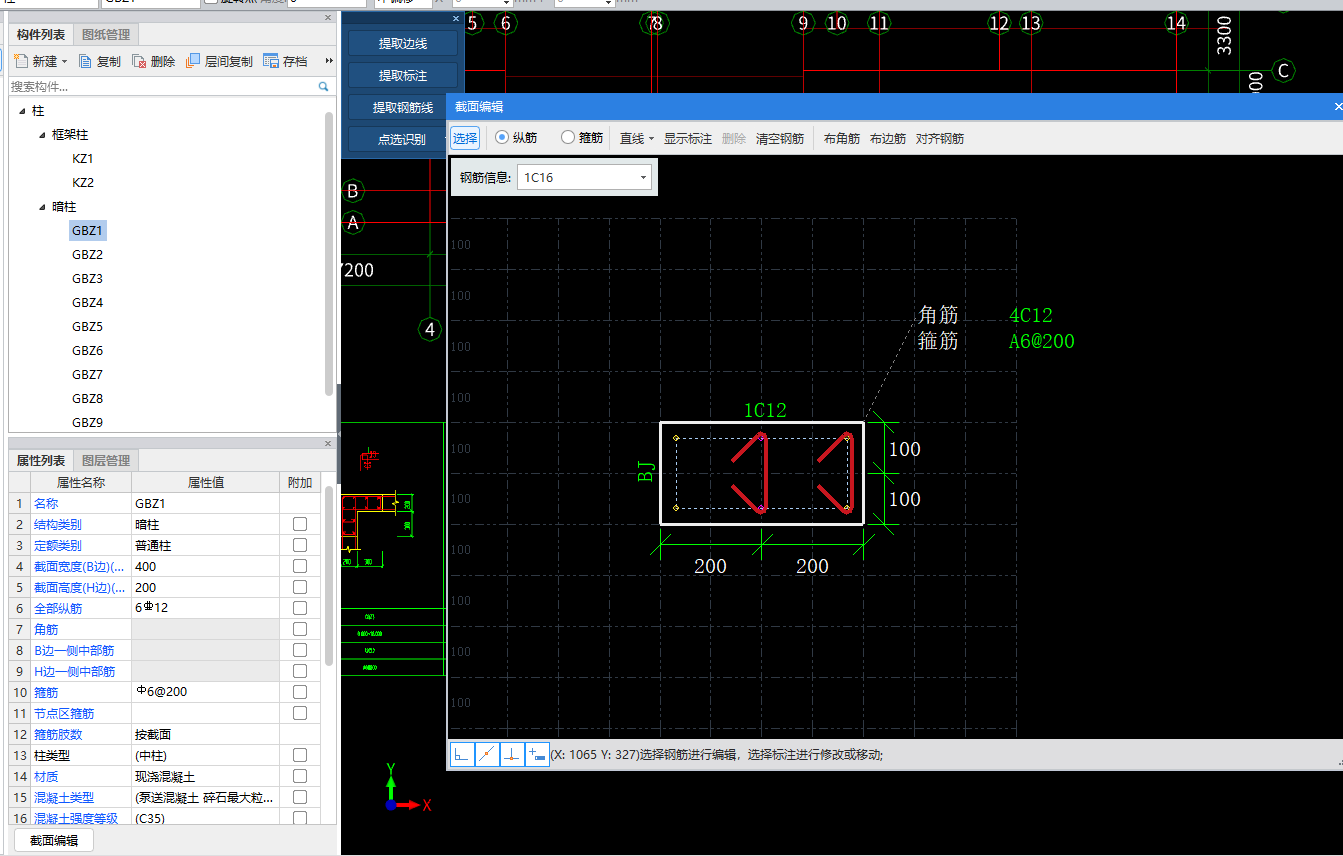Click the property list vertical scrollbar
The image size is (1343, 856).
tap(329, 576)
